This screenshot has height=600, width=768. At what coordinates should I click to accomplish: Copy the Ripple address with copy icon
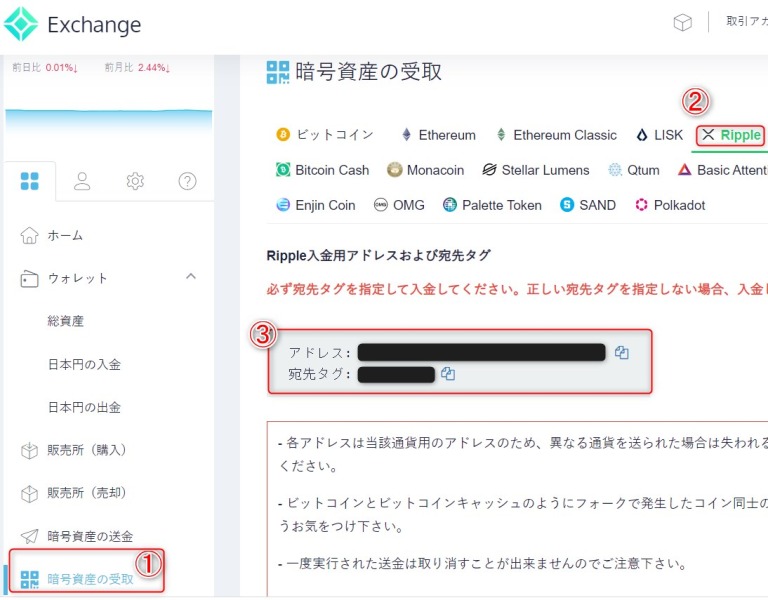point(622,353)
